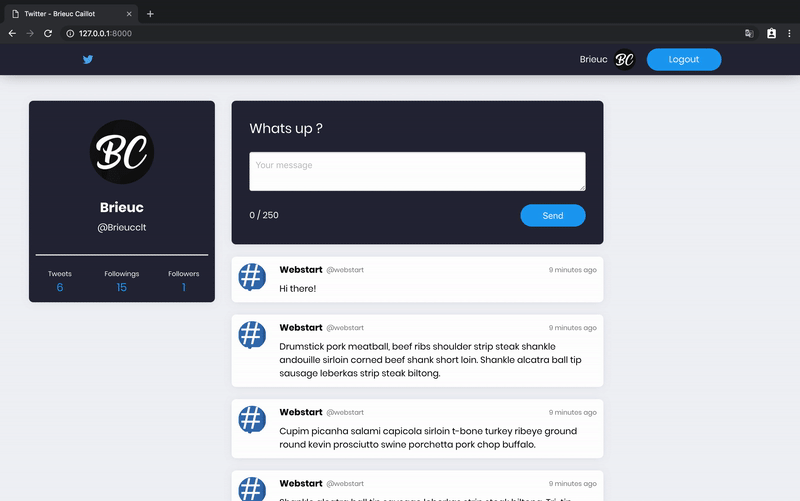Click @webstart handle on Drumstick pork tweet

click(345, 328)
